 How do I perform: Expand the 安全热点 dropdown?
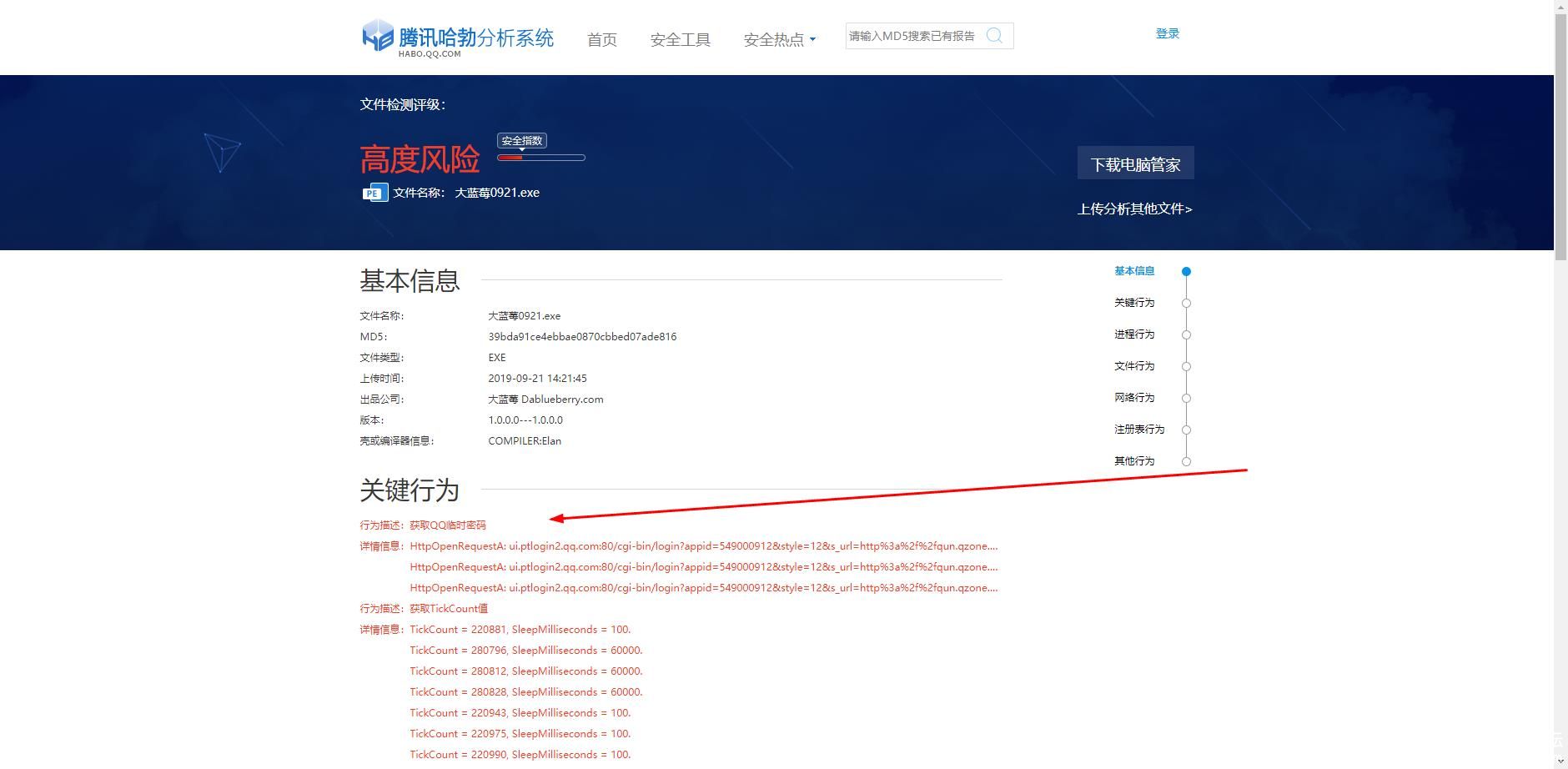(780, 40)
